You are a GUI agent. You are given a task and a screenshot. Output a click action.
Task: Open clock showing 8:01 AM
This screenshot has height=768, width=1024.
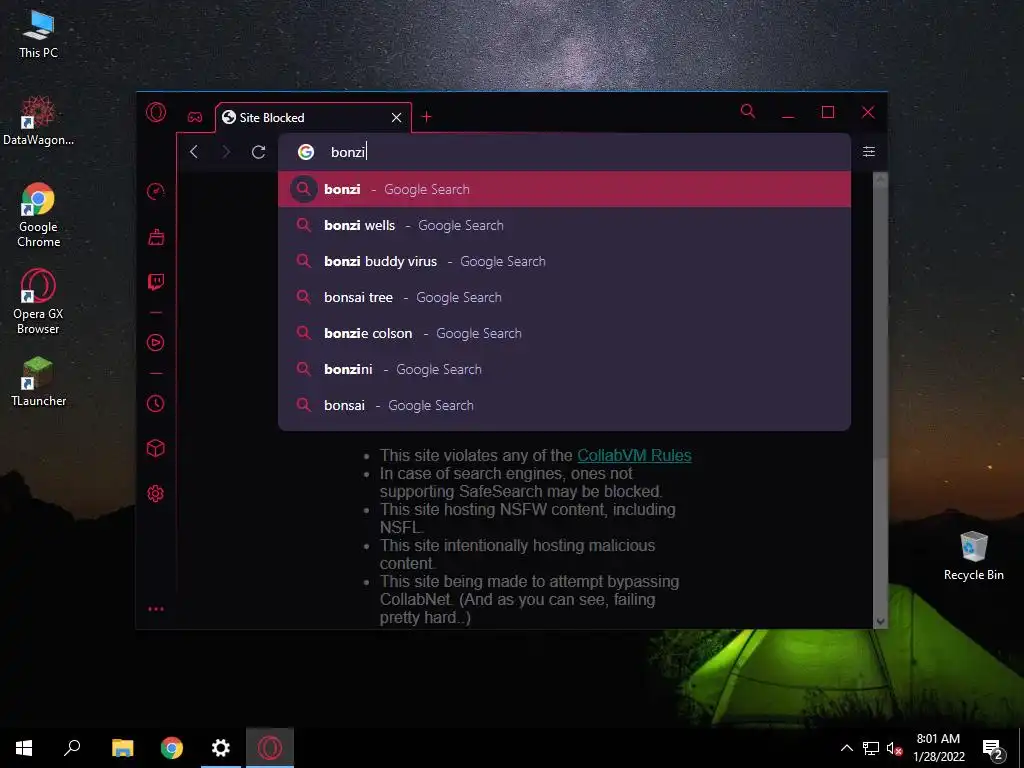(938, 748)
